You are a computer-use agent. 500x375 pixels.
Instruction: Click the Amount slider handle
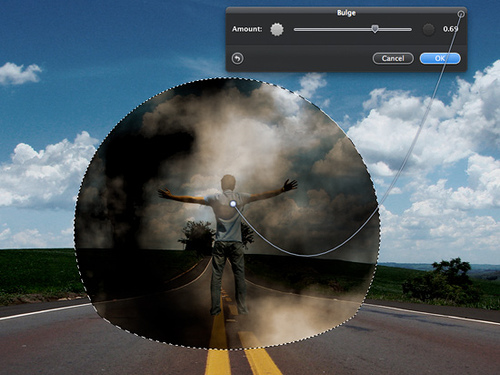click(x=375, y=29)
